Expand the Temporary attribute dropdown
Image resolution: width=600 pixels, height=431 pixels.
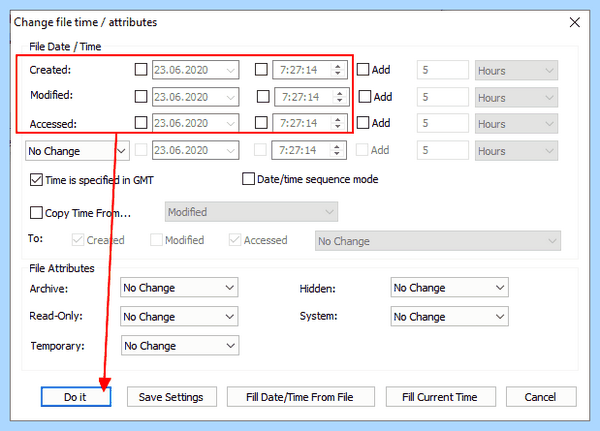180,346
